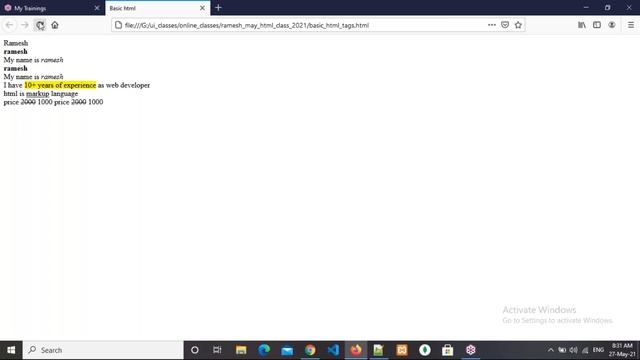Open network settings from the tray
This screenshot has width=640, height=360.
585,350
